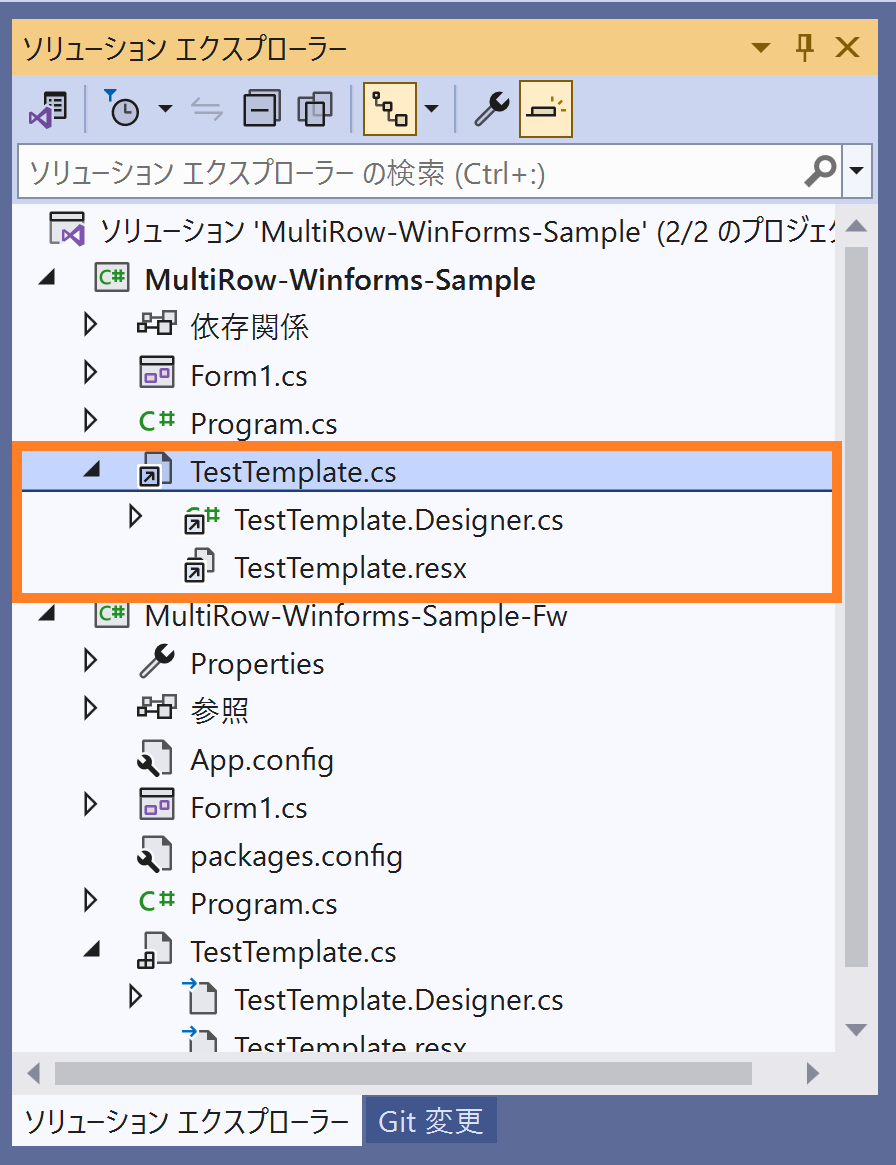Expand linked TestTemplate.Designer.cs in first project
The width and height of the screenshot is (896, 1165).
pyautogui.click(x=135, y=516)
